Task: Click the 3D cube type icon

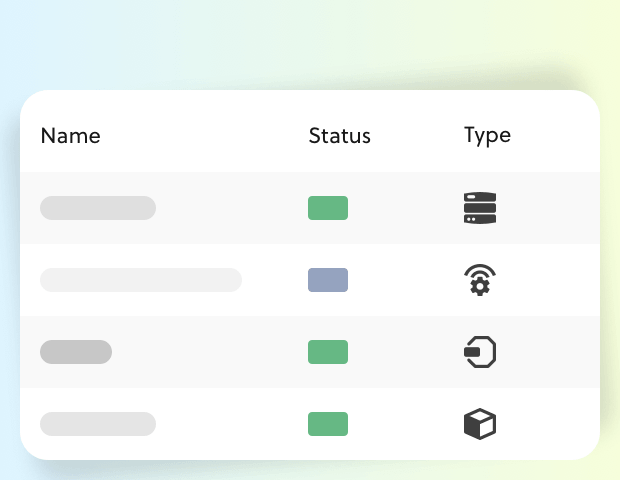Action: pyautogui.click(x=480, y=424)
